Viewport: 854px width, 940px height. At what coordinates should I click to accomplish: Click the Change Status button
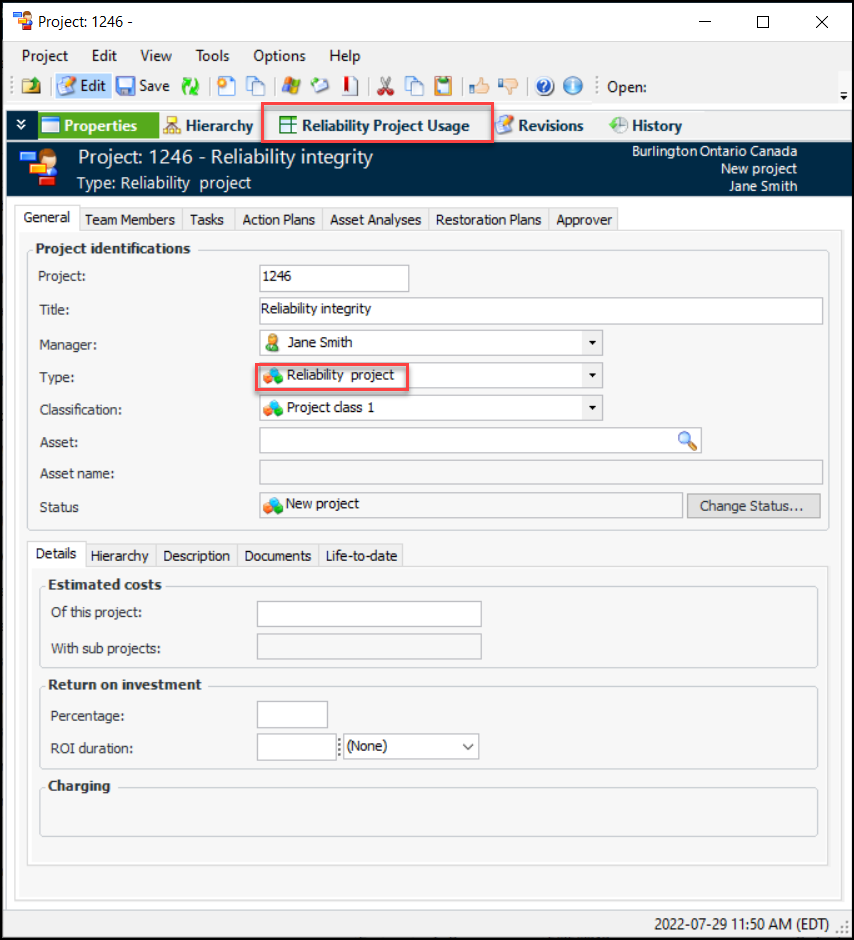(x=753, y=505)
